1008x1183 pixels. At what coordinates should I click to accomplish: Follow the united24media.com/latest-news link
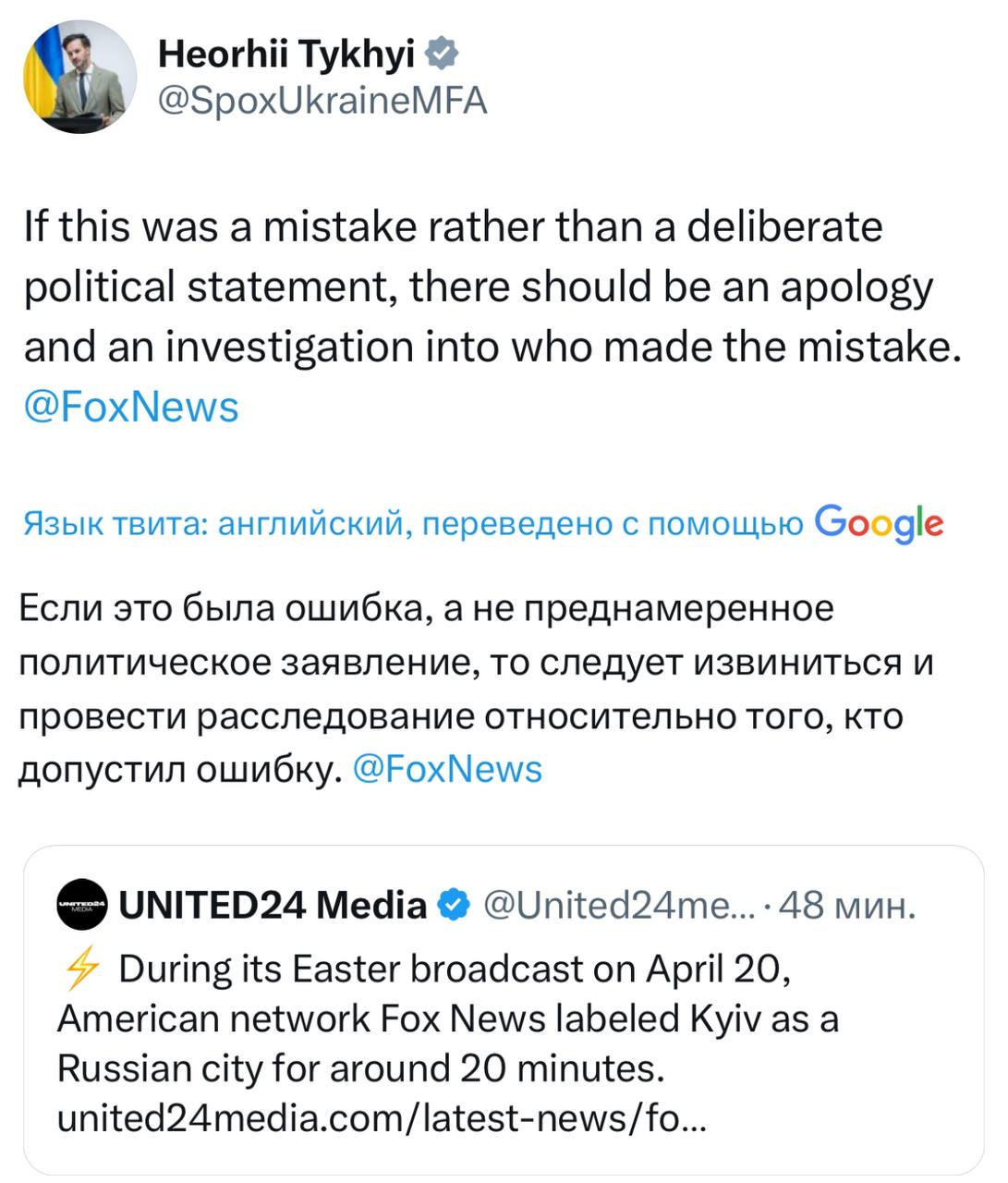point(383,1119)
